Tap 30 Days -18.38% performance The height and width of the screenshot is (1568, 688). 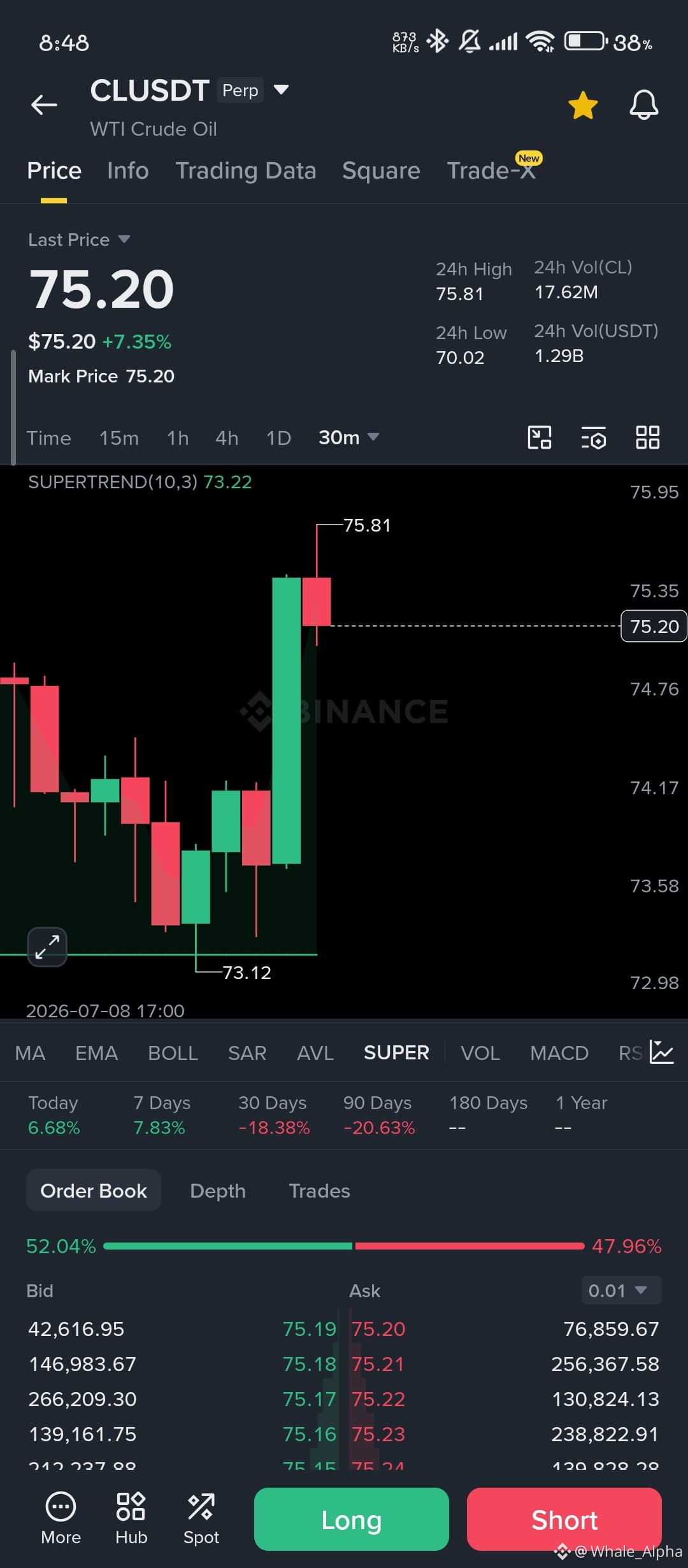pos(274,1115)
